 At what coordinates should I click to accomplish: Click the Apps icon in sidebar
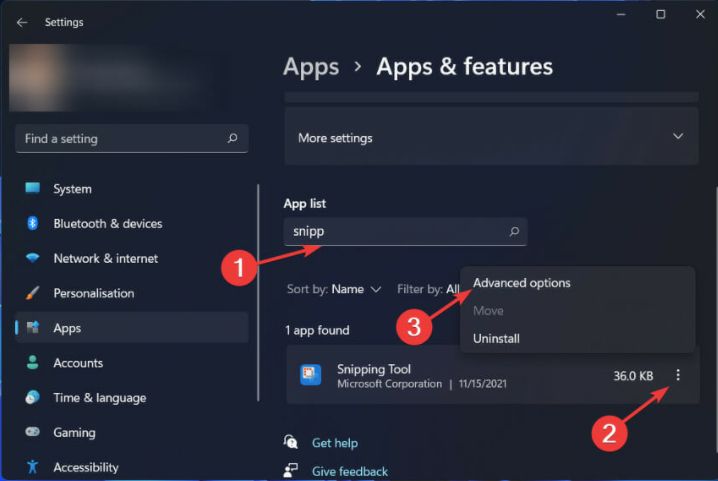point(33,328)
